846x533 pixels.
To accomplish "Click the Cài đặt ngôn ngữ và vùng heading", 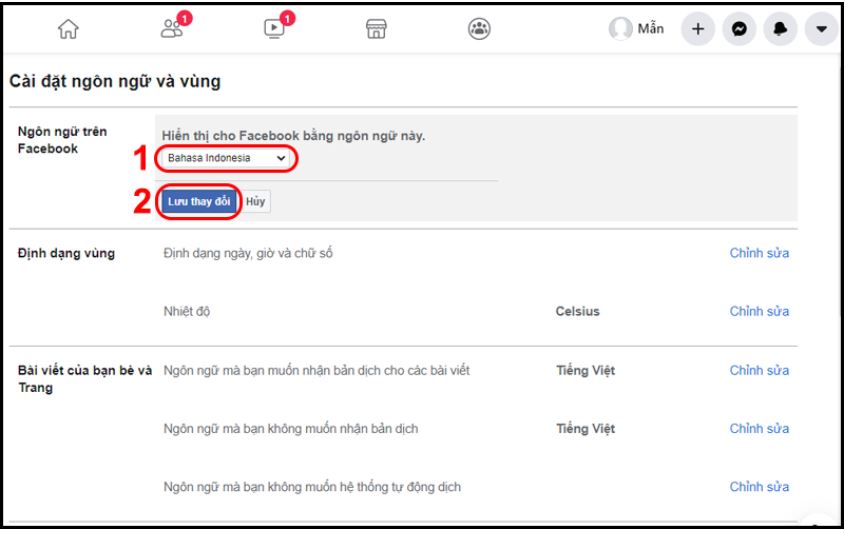I will point(115,81).
